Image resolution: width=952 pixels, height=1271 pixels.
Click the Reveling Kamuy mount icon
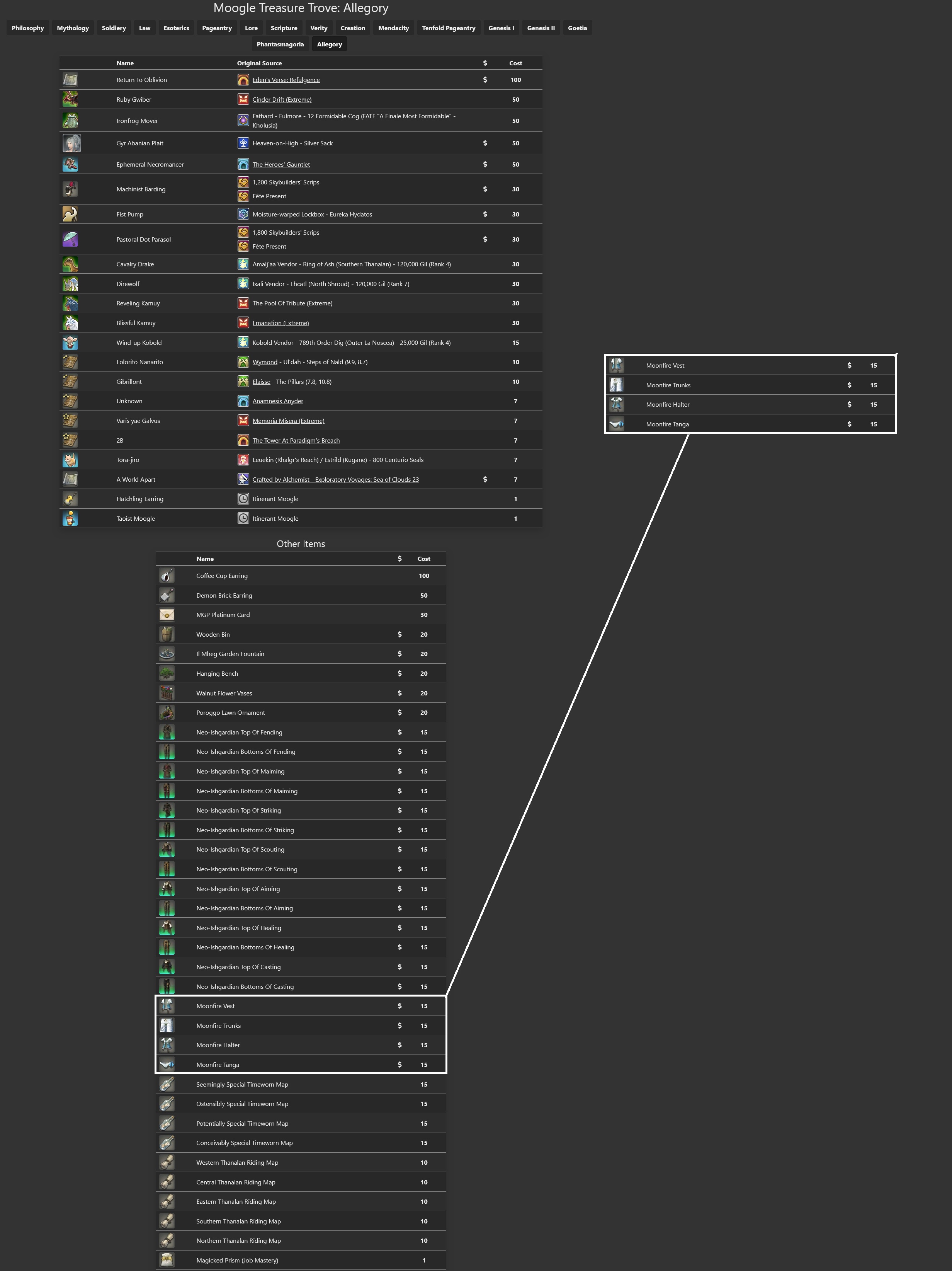(70, 303)
